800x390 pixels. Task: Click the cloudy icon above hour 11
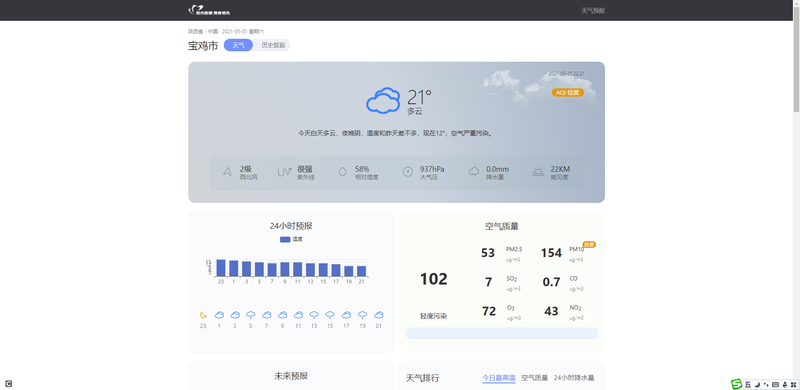click(x=298, y=315)
